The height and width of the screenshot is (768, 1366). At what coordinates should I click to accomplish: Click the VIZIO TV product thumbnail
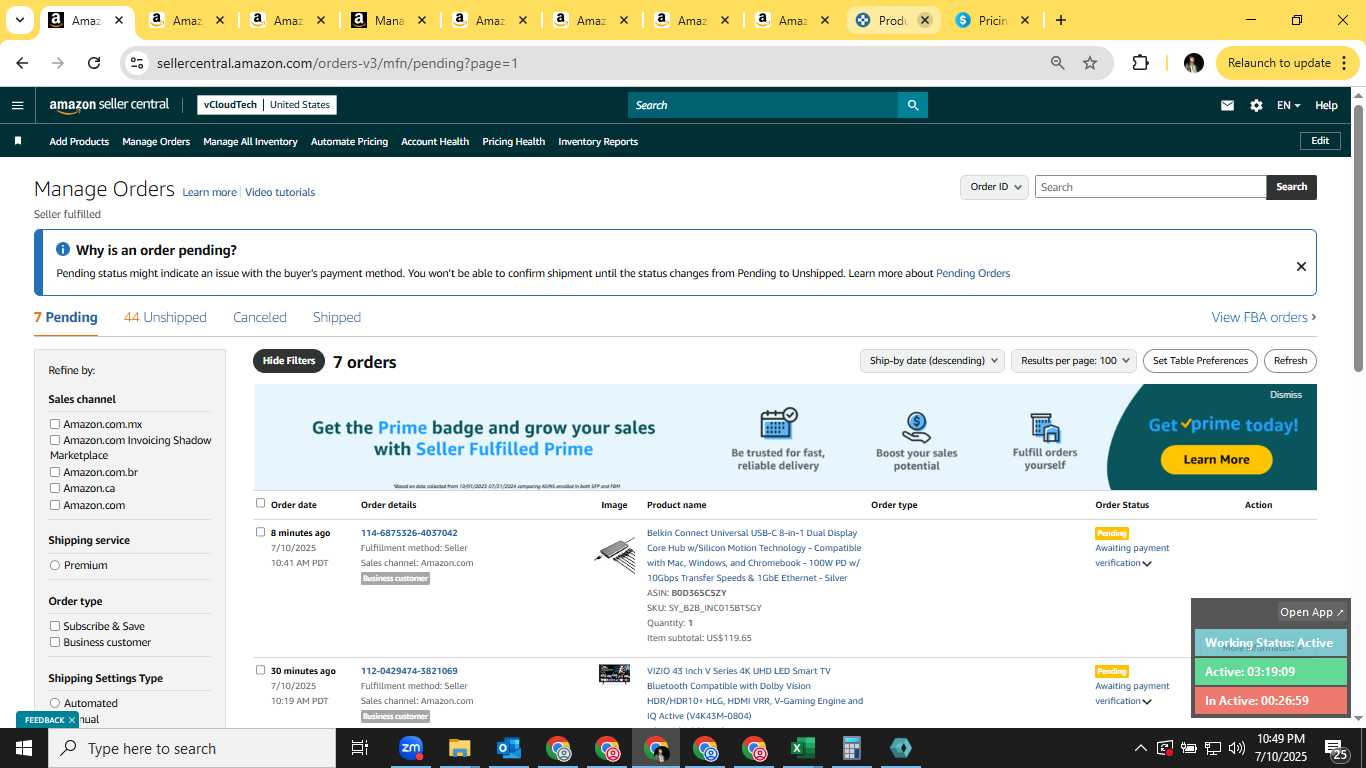click(614, 674)
